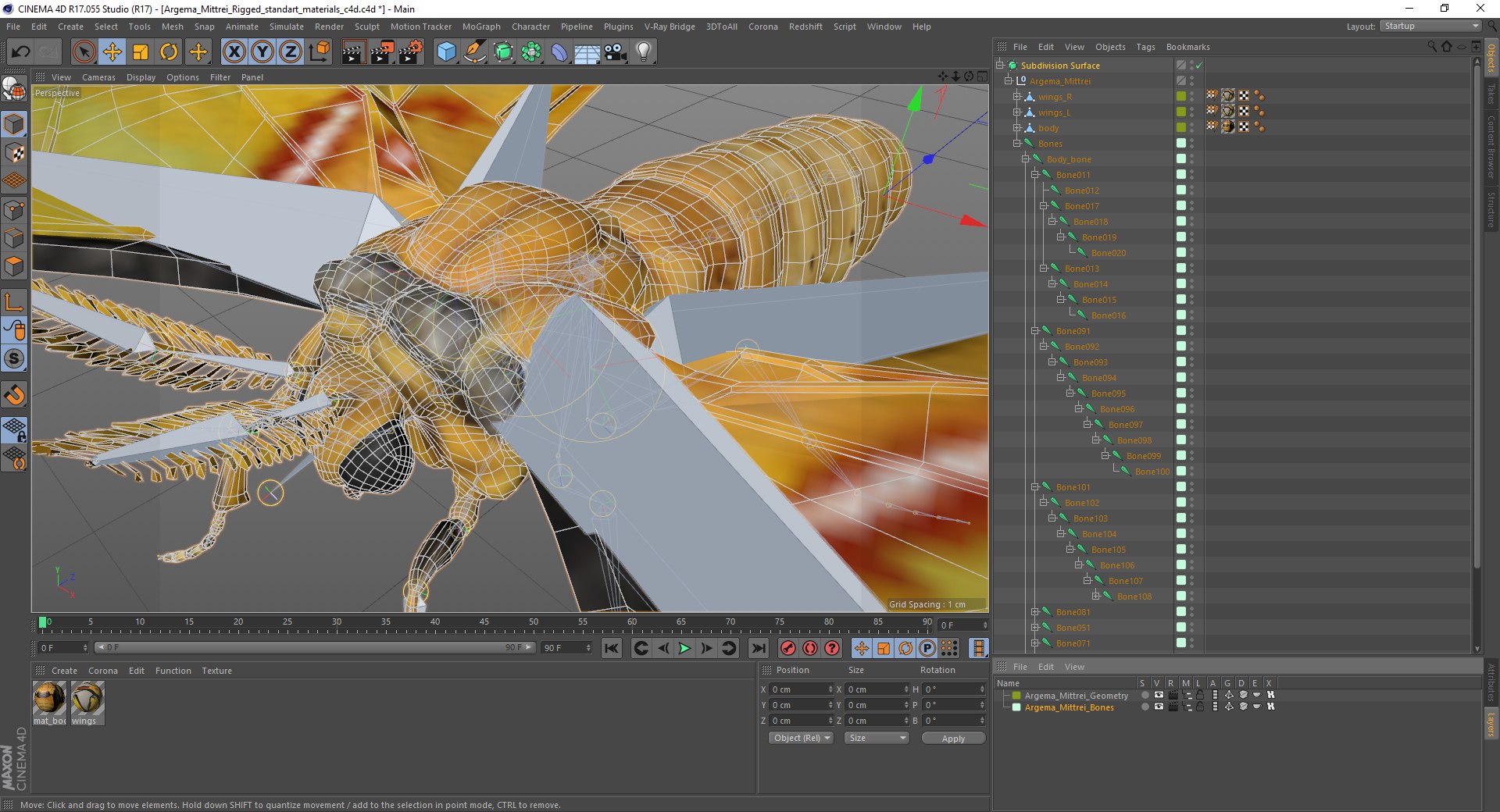This screenshot has width=1500, height=812.
Task: Click body object's layer color swatch
Action: (x=1181, y=127)
